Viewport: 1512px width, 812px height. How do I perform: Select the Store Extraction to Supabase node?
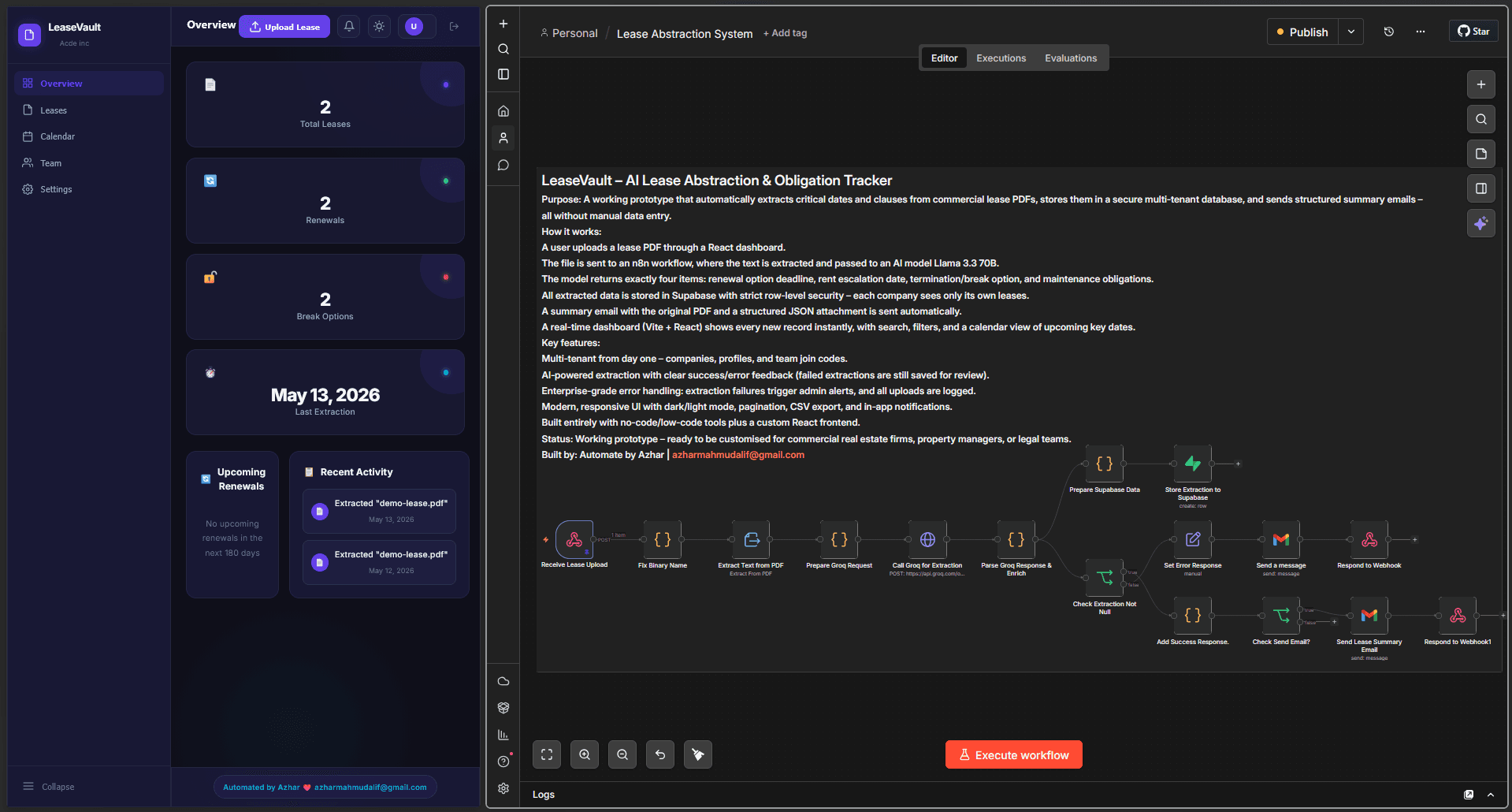[1193, 464]
